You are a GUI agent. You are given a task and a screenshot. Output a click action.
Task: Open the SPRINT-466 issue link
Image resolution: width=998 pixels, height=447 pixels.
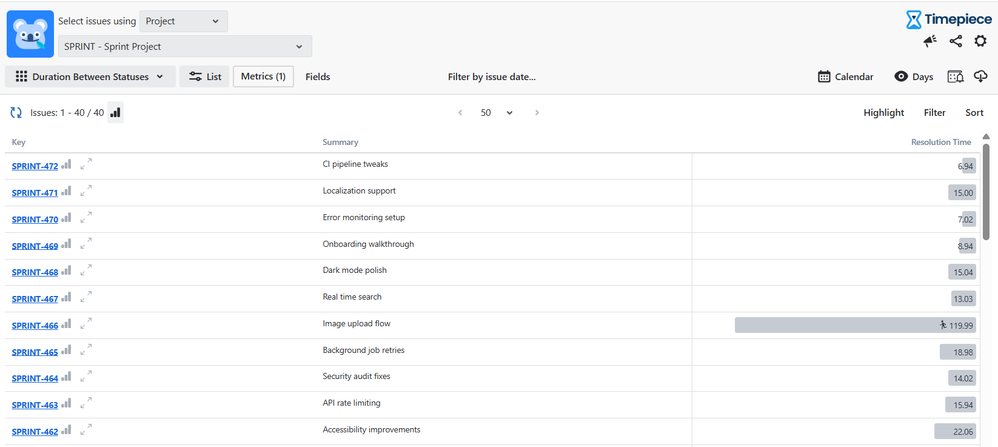point(34,326)
